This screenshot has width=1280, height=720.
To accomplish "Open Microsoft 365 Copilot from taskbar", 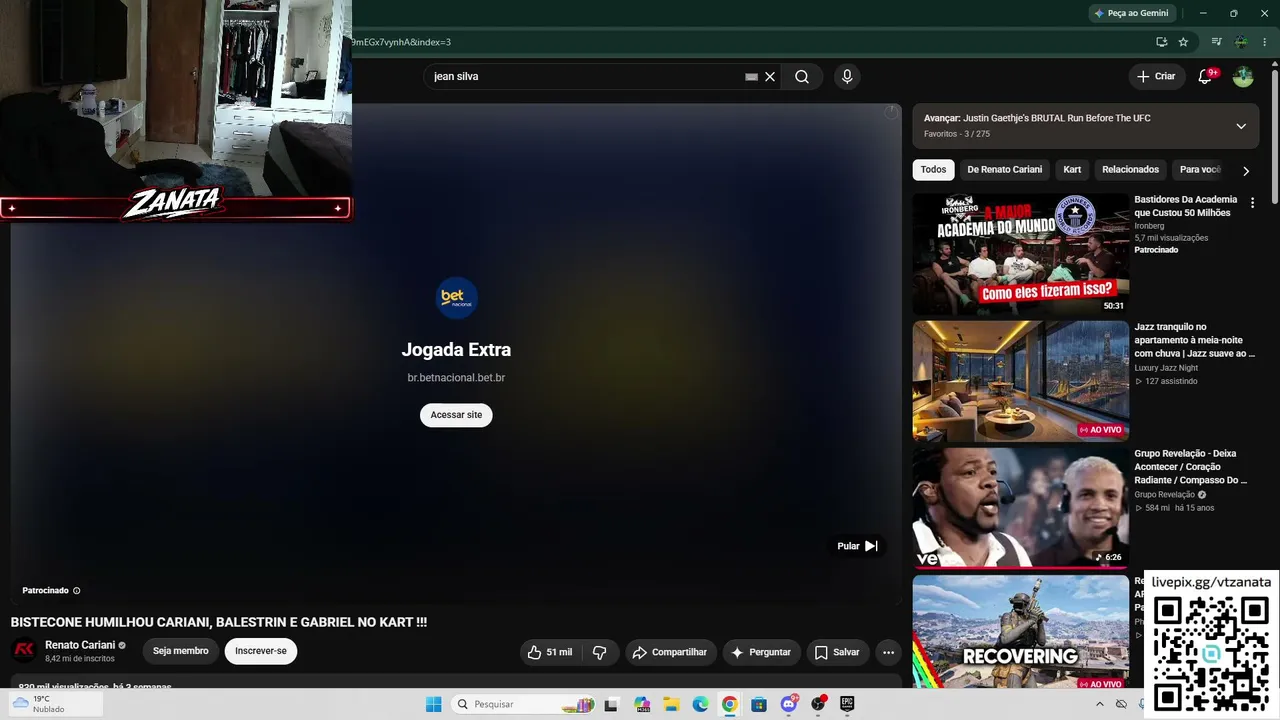I will (641, 704).
